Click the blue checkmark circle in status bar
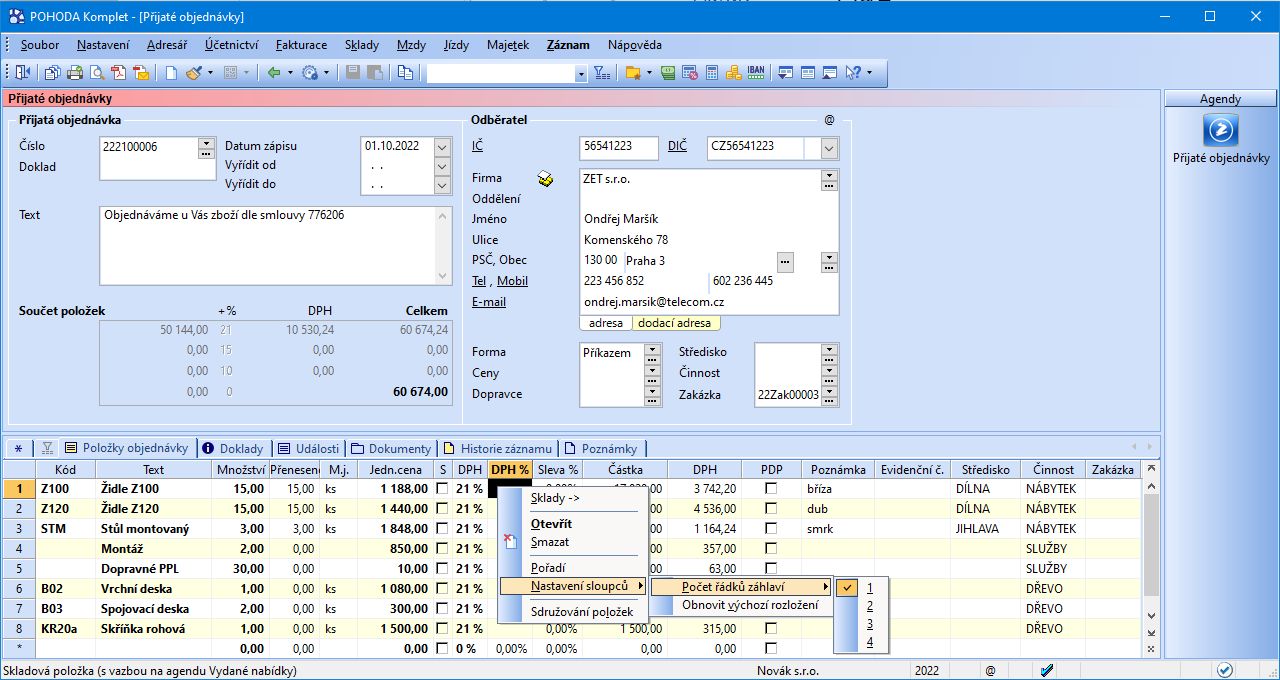 (1225, 670)
